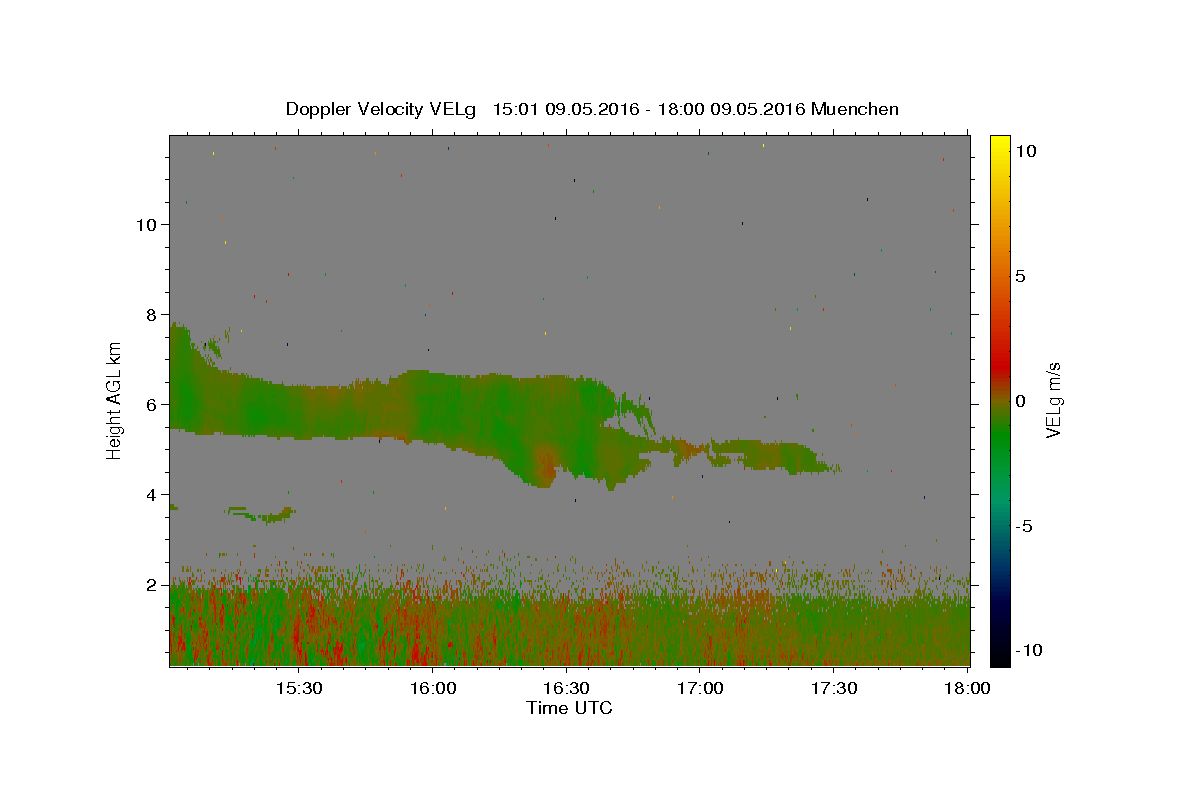This screenshot has height=800, width=1200.
Task: Click the Height AGL km axis title
Action: click(x=115, y=401)
